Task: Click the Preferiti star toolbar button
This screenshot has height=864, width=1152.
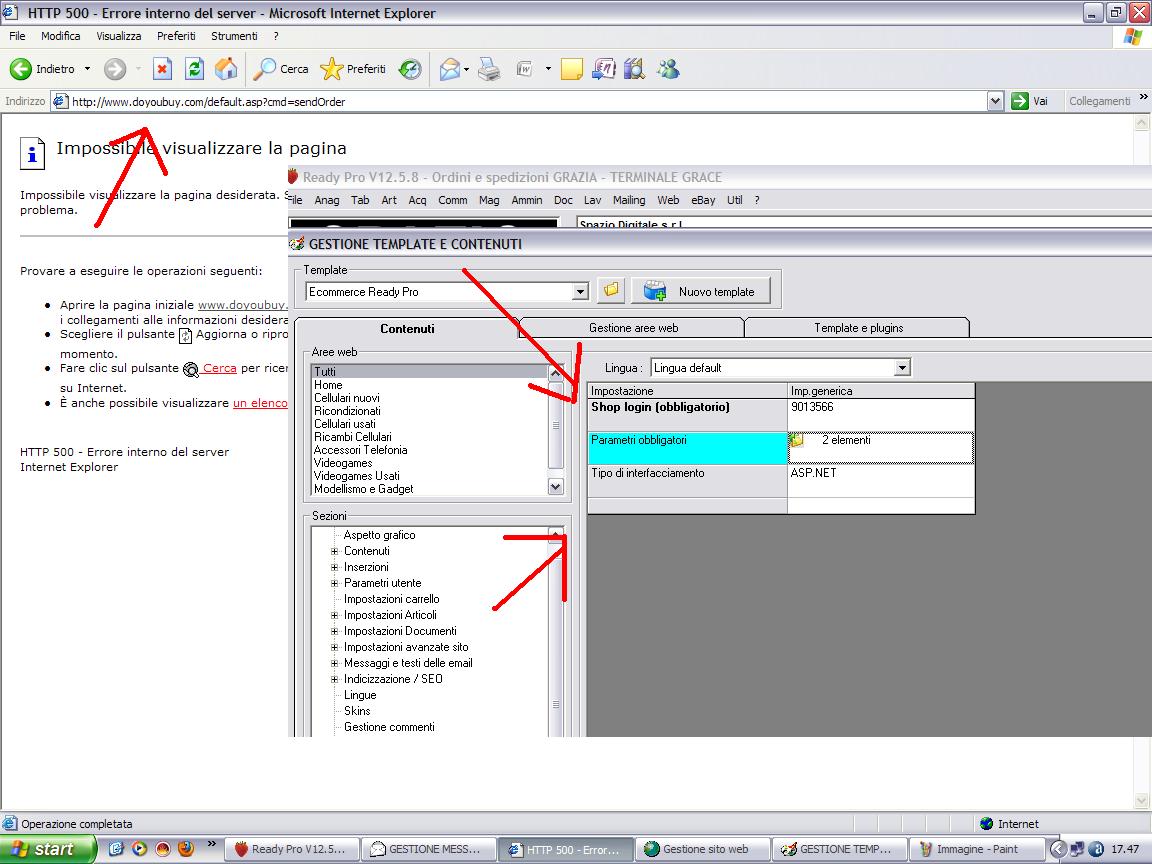Action: pos(353,69)
